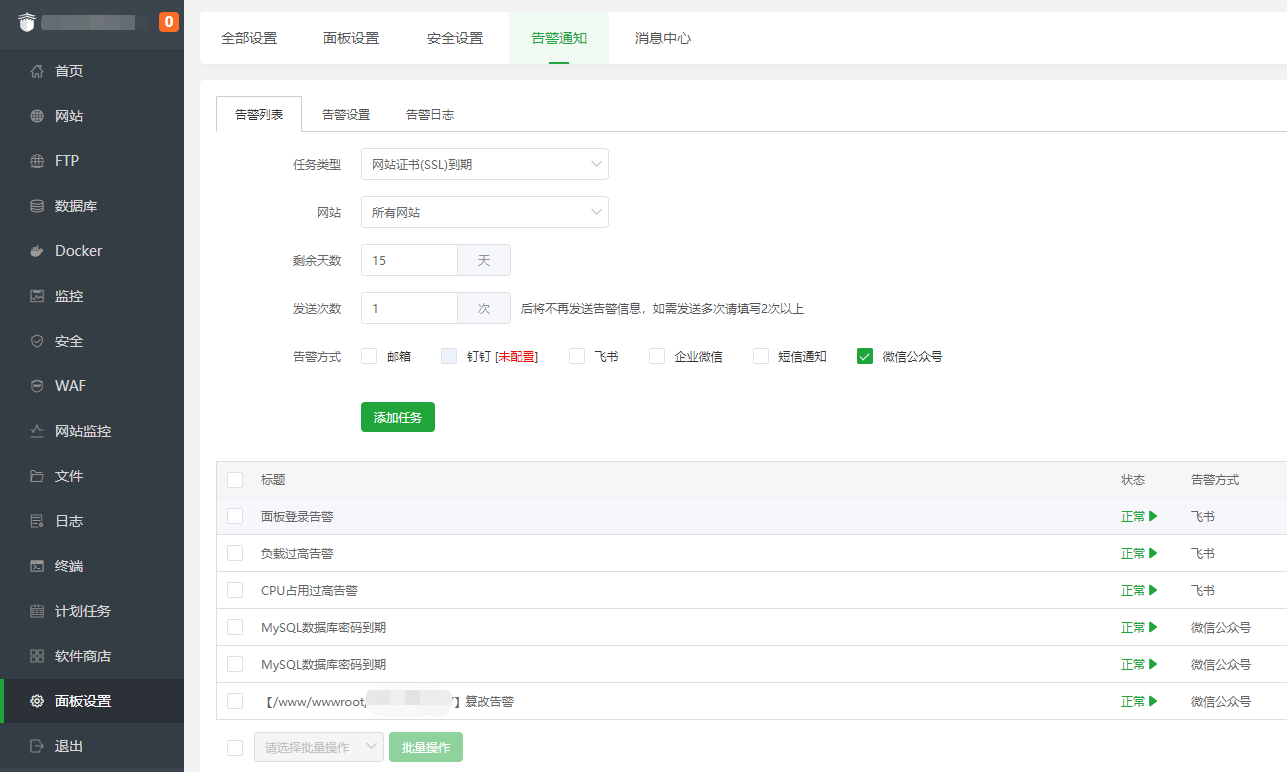1287x772 pixels.
Task: Click the 批量操作 button
Action: [426, 747]
